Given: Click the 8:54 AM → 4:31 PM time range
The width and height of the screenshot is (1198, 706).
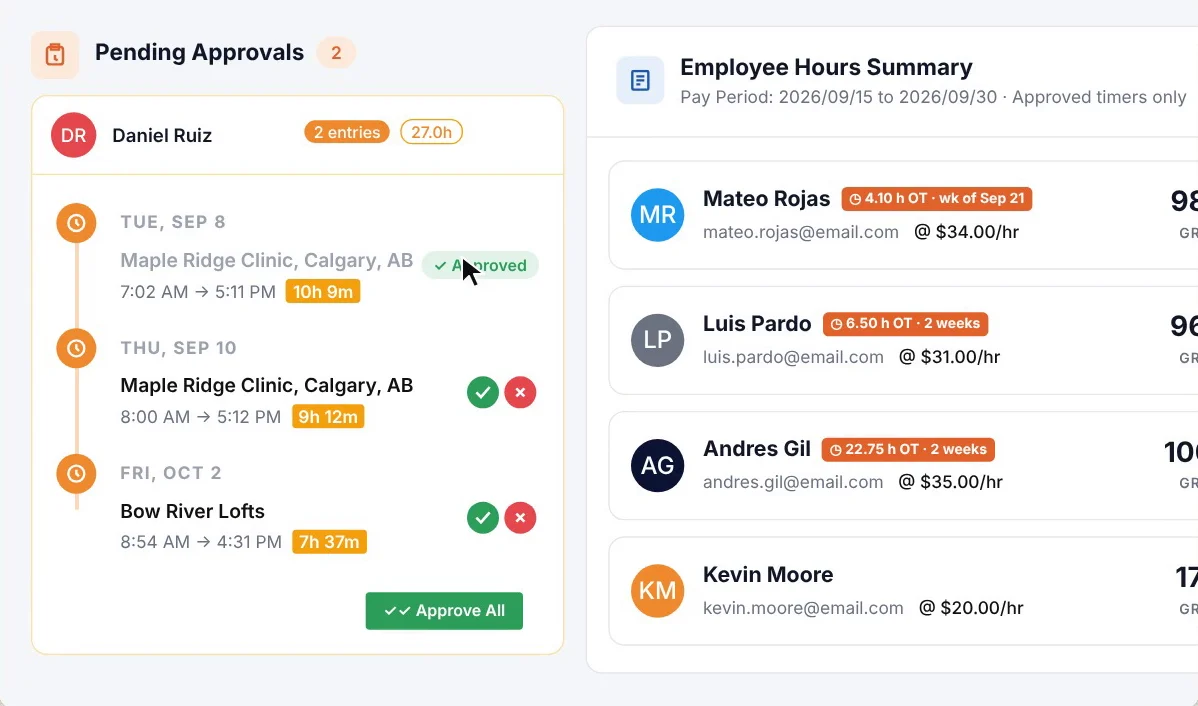Looking at the screenshot, I should point(201,542).
